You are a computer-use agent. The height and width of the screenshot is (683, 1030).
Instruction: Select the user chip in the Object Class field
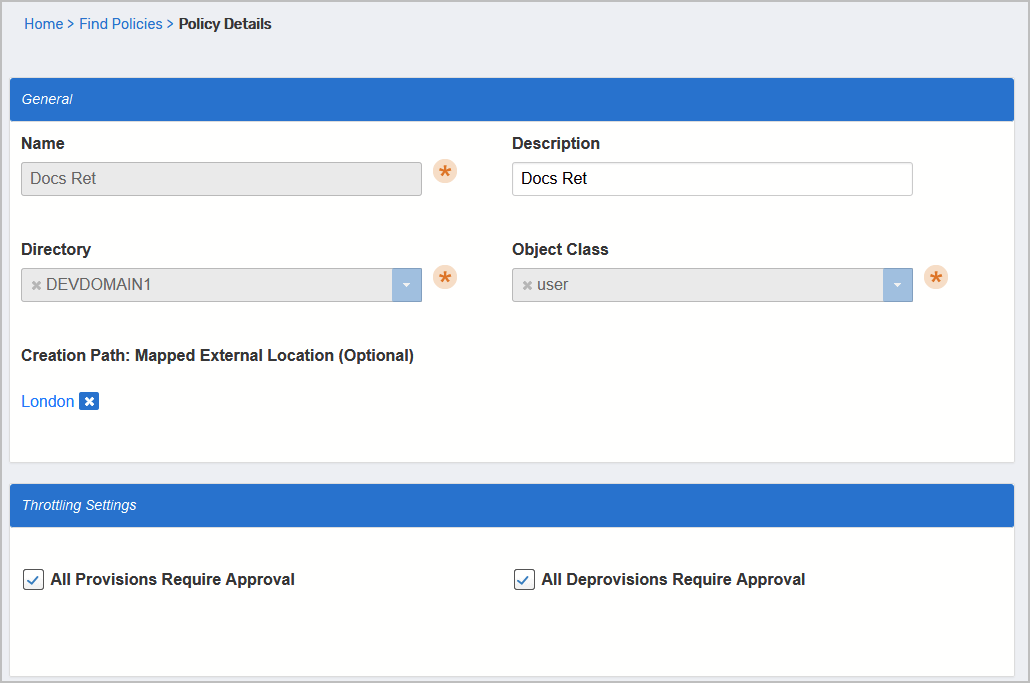[555, 285]
